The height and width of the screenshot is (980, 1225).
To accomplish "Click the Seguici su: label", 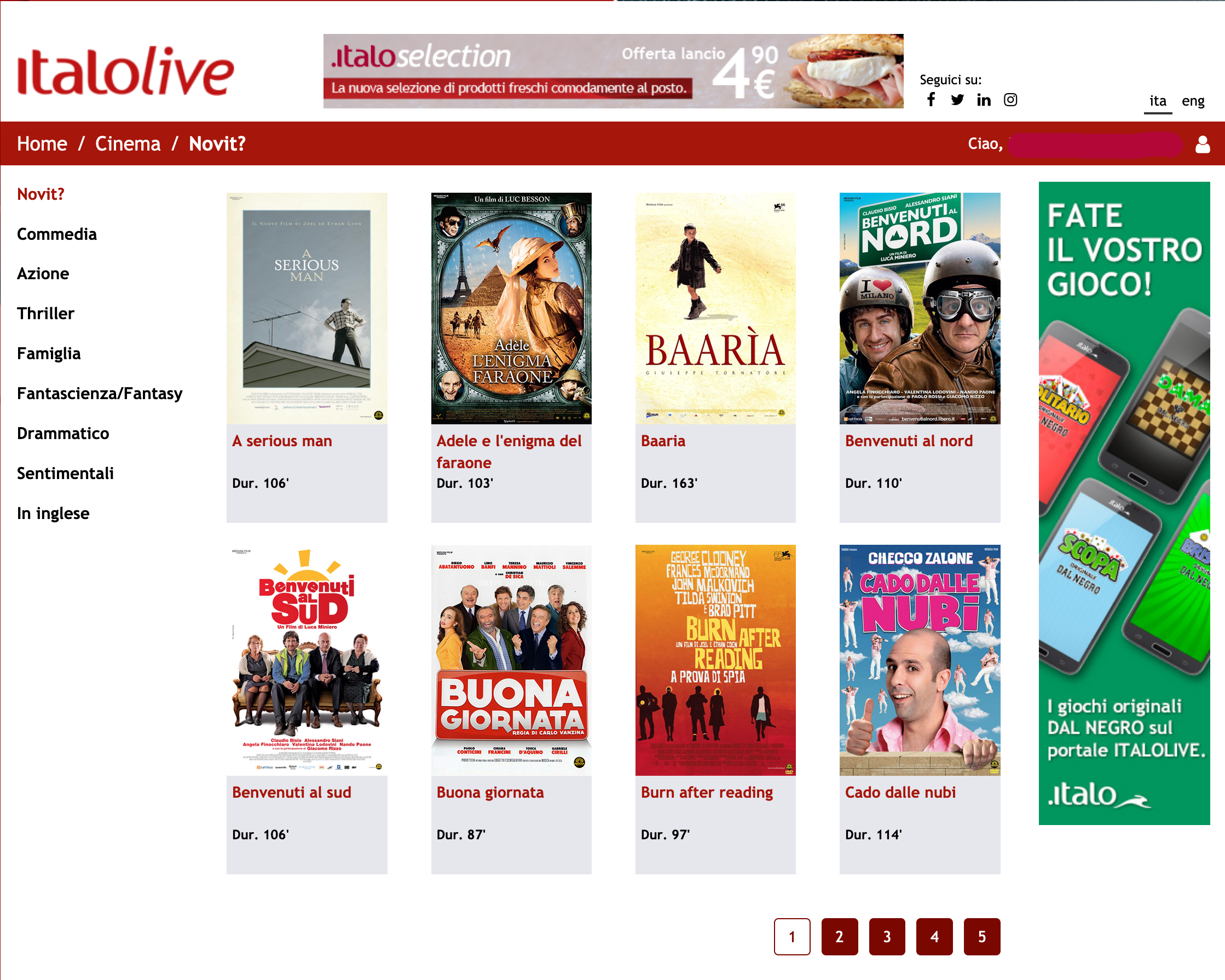I will (x=951, y=79).
